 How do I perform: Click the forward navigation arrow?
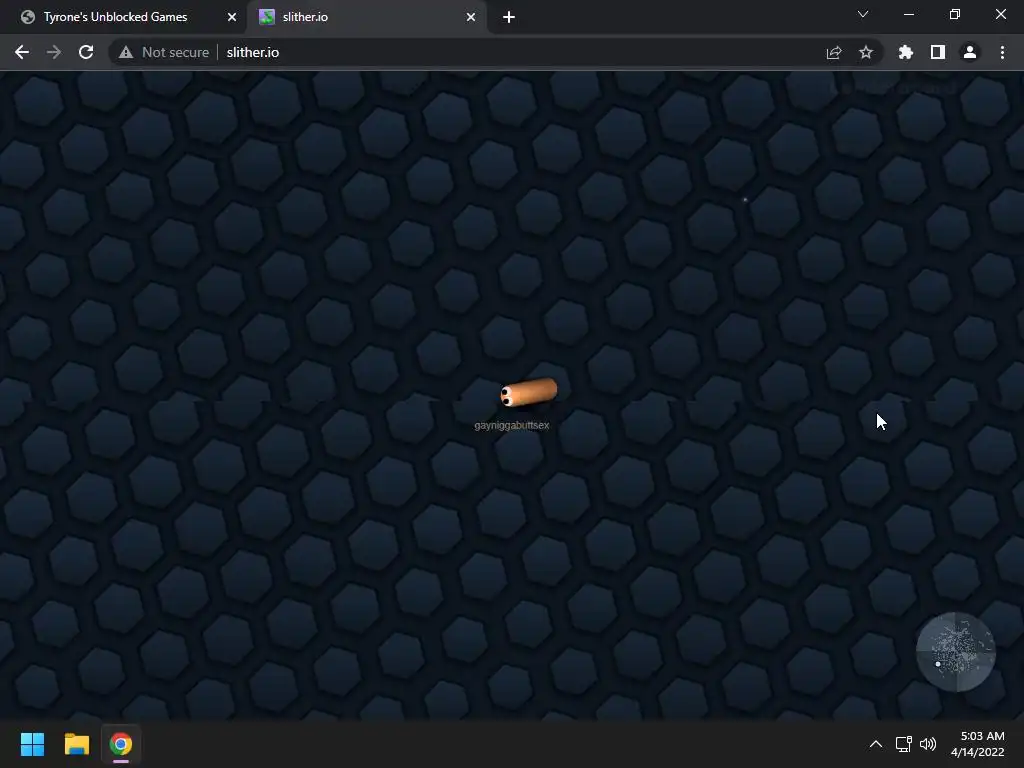54,52
